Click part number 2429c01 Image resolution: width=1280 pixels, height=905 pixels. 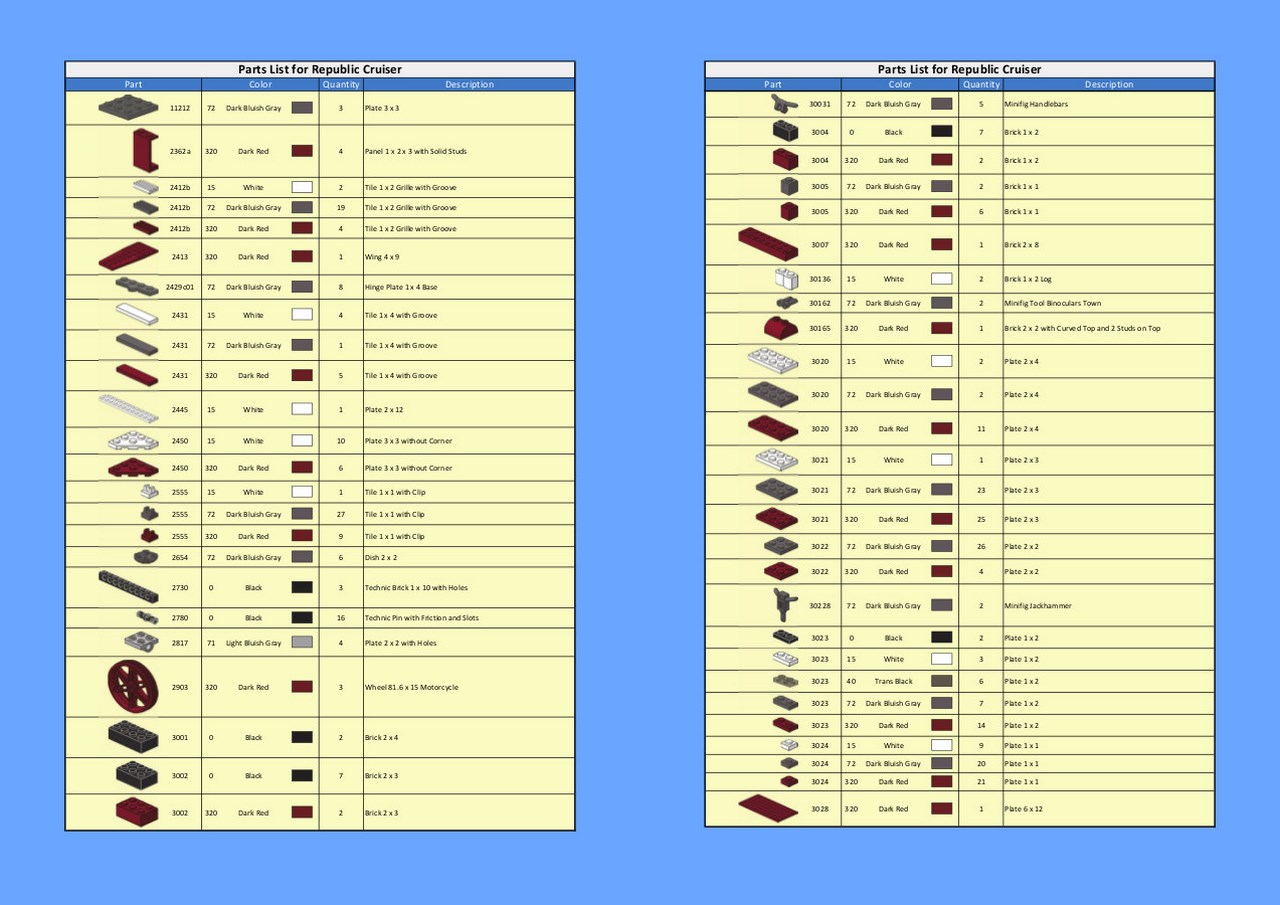coord(179,287)
